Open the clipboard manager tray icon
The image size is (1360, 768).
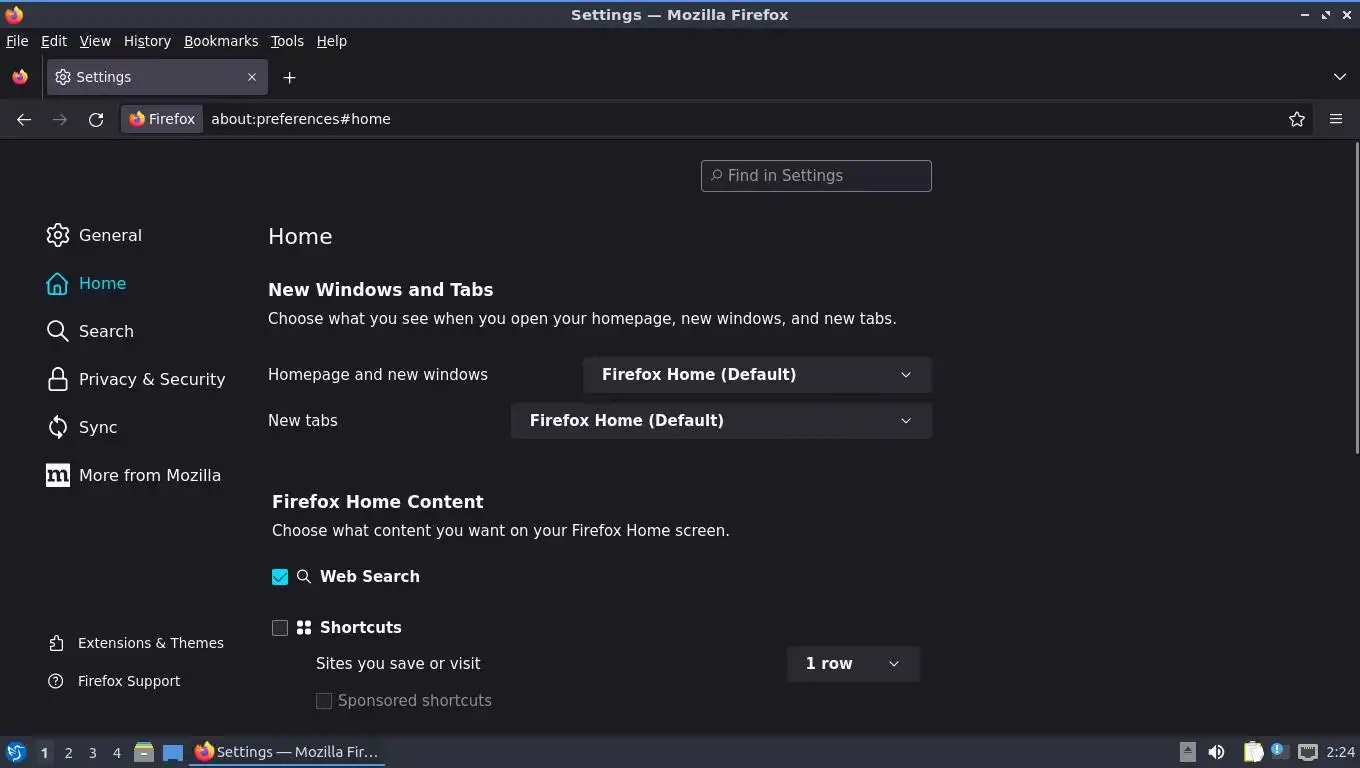(1253, 752)
